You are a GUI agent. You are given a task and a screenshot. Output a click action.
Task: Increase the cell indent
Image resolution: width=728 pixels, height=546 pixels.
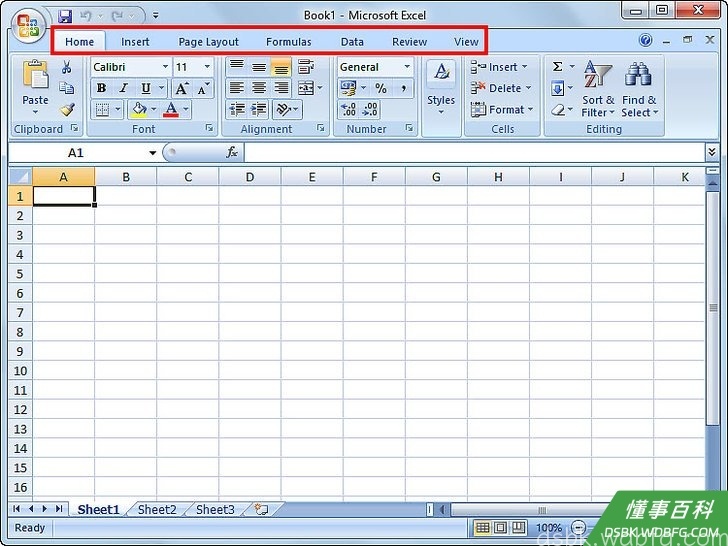[x=259, y=110]
